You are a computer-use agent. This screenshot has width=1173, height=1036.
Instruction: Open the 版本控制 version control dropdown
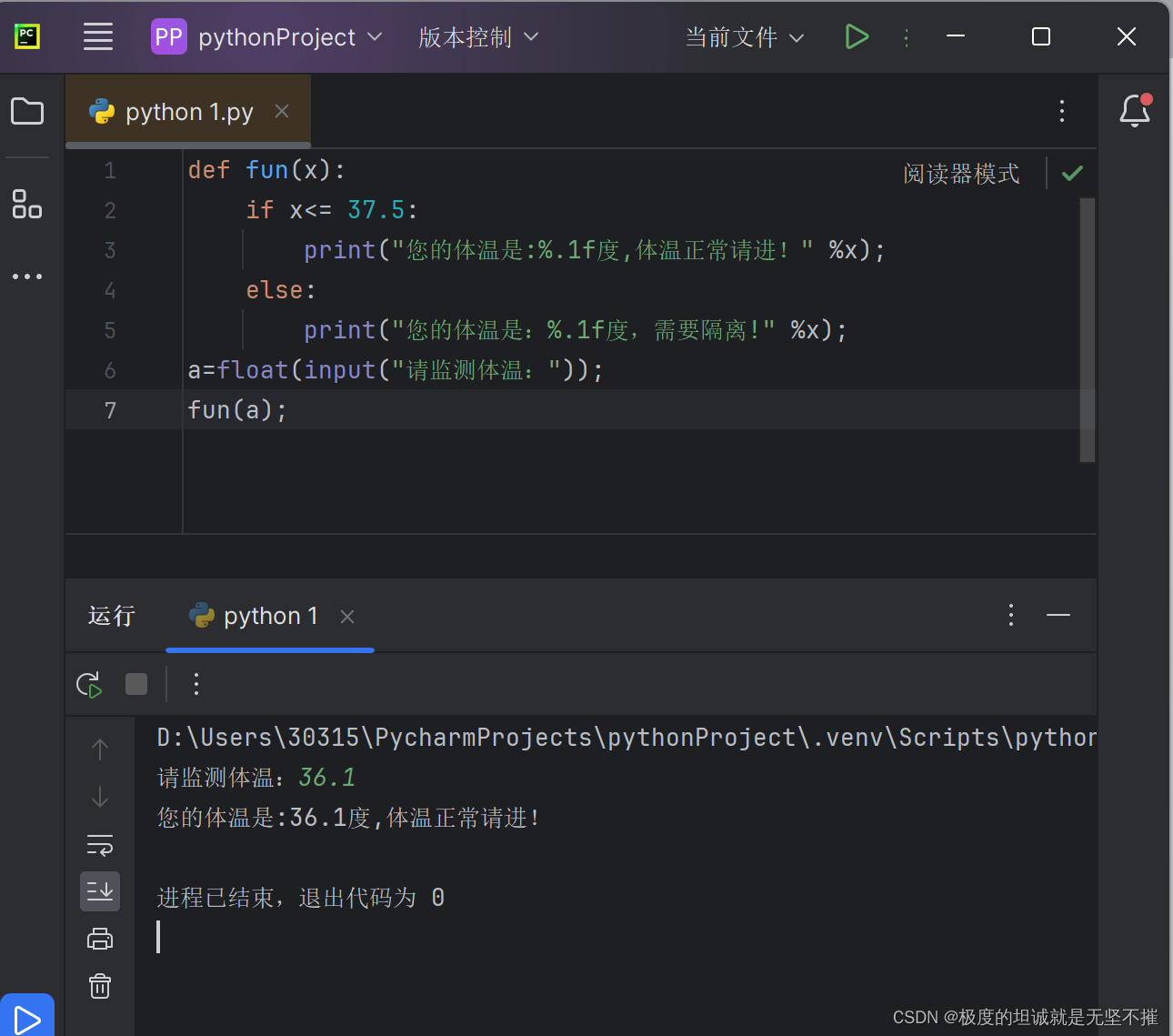[478, 37]
